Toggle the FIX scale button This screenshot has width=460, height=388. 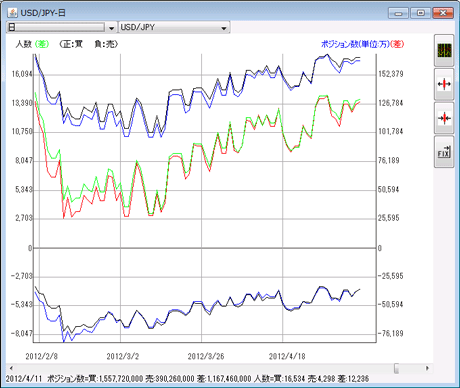pos(444,152)
